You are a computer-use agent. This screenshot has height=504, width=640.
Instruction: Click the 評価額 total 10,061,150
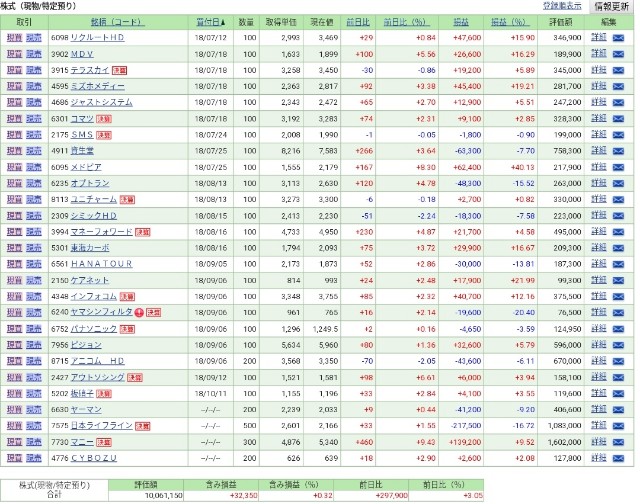164,496
